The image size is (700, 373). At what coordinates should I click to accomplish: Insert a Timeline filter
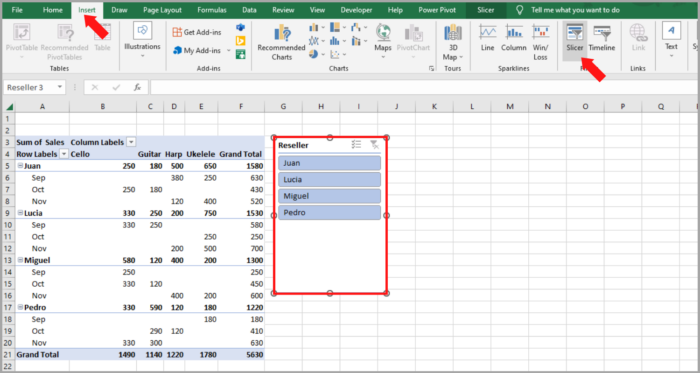(x=601, y=39)
